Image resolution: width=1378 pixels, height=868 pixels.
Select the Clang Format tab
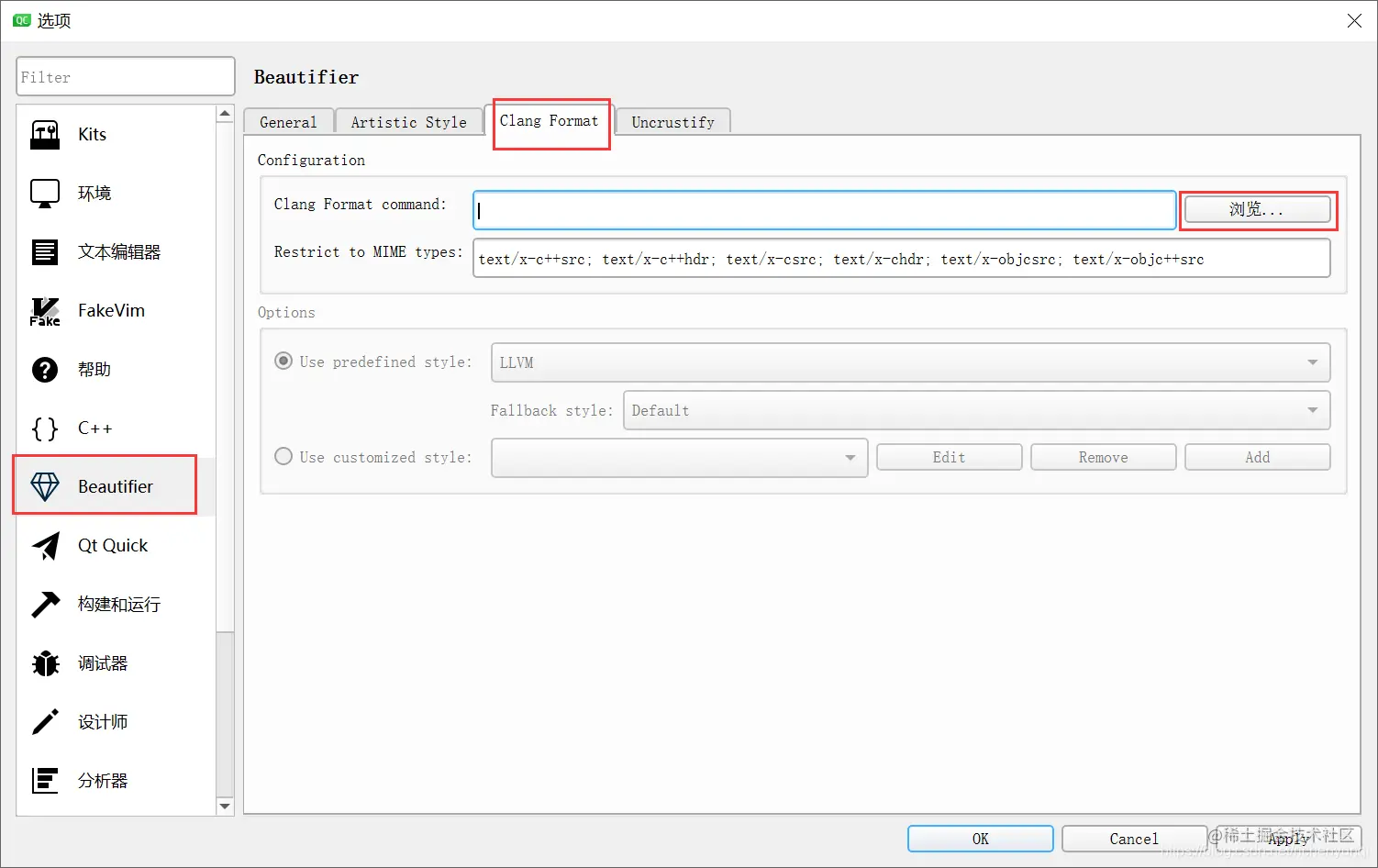click(x=549, y=120)
